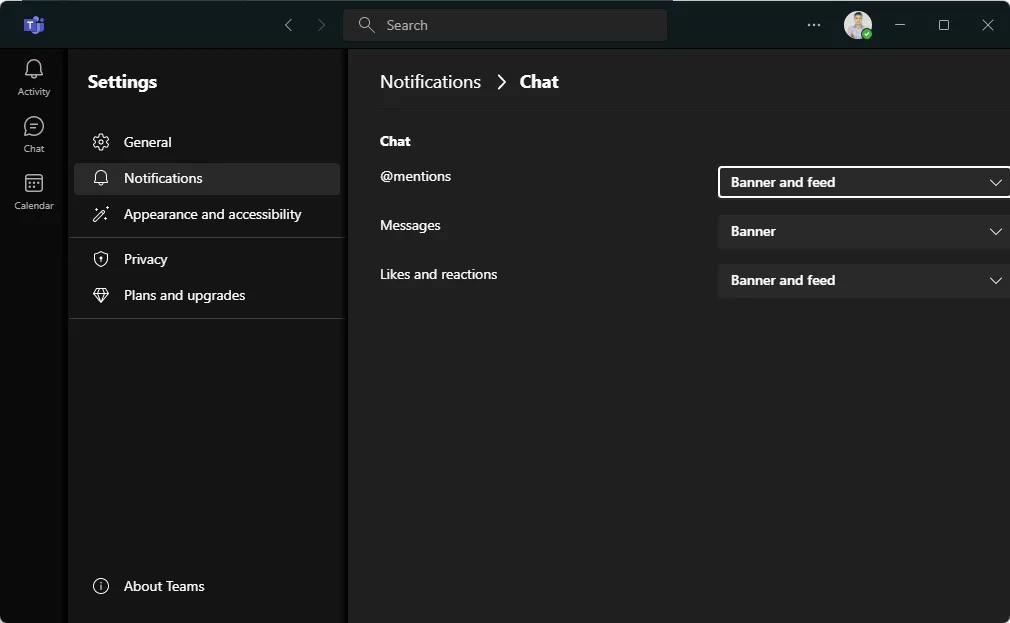The width and height of the screenshot is (1010, 623).
Task: Click into the Search field
Action: tap(505, 25)
